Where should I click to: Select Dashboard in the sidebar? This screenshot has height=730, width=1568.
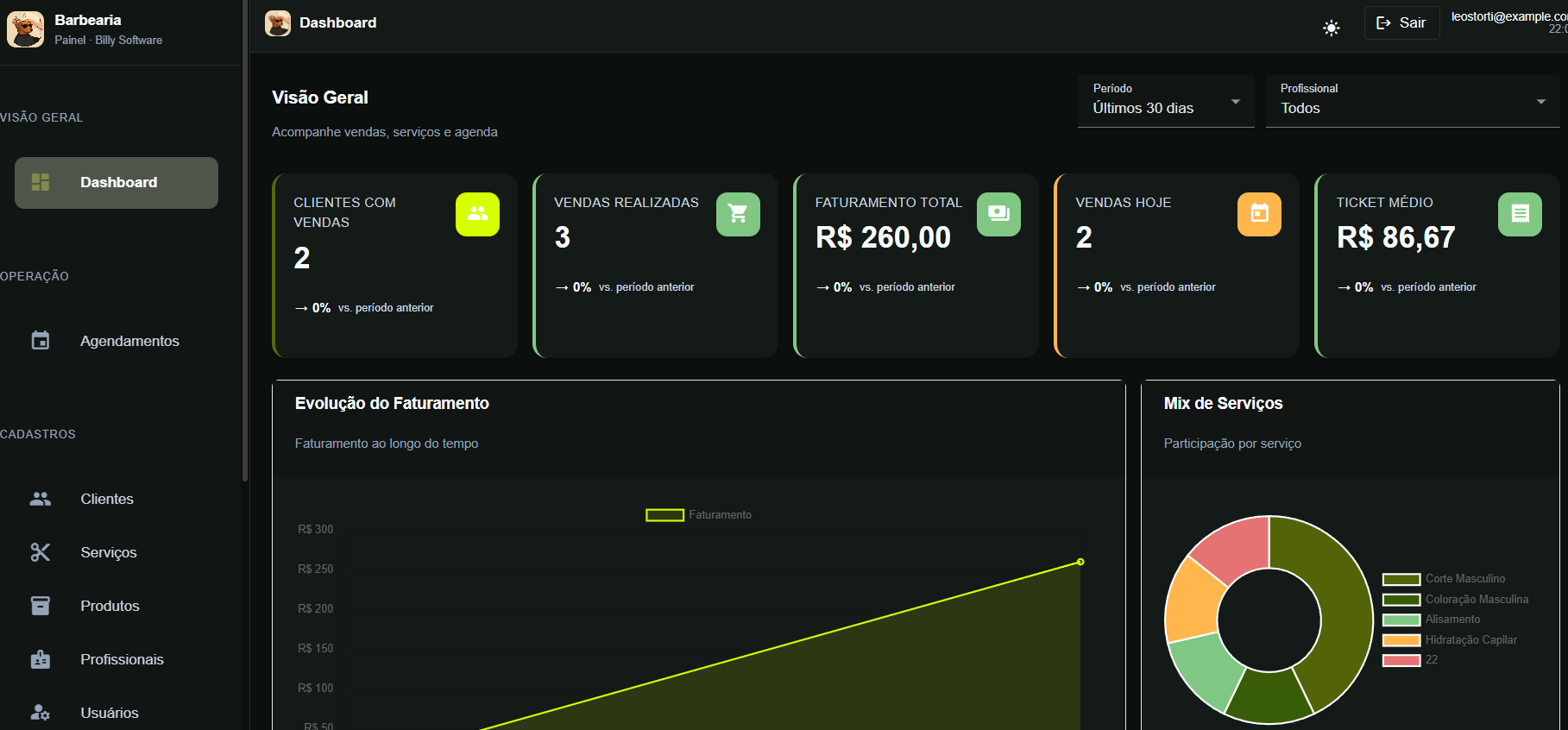[x=116, y=183]
